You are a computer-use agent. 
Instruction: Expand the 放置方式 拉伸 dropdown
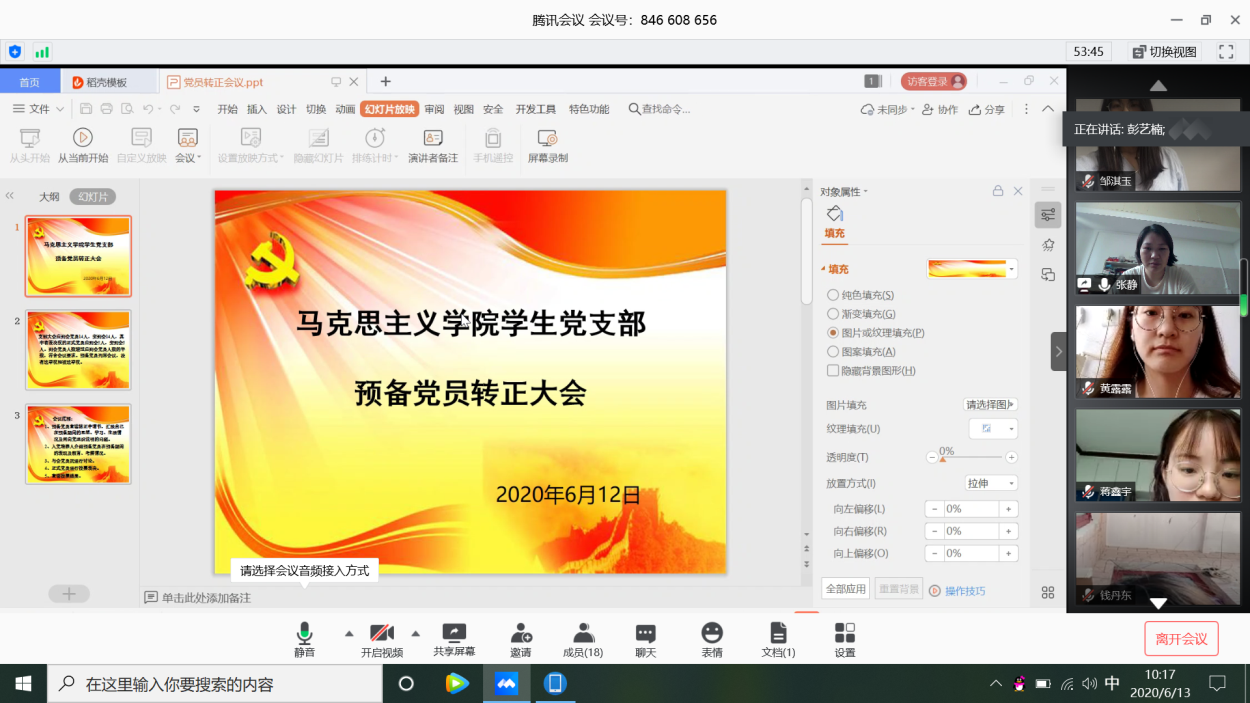pos(991,484)
